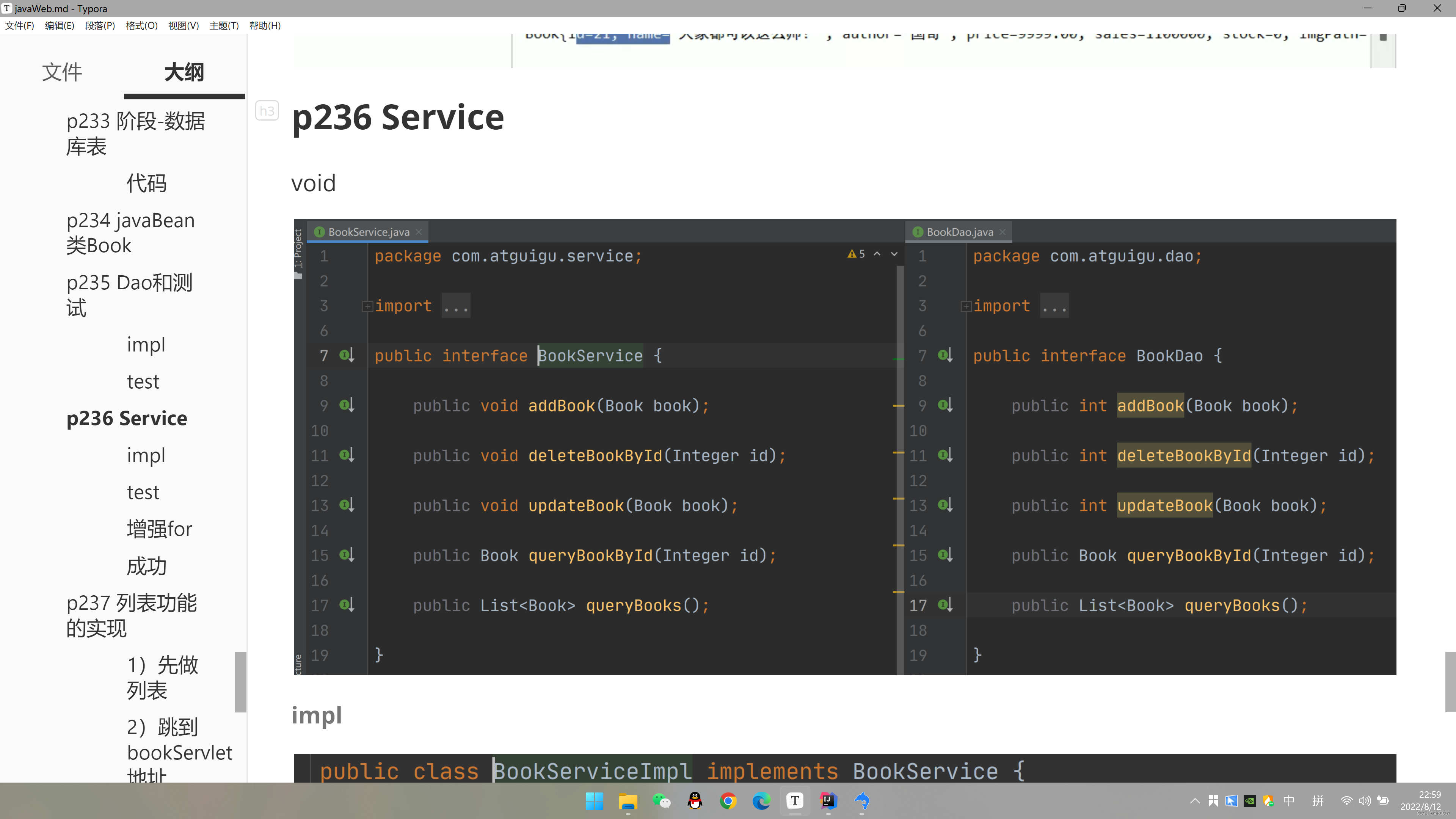The height and width of the screenshot is (819, 1456).
Task: Click the volume speaker tray icon
Action: pyautogui.click(x=1365, y=801)
